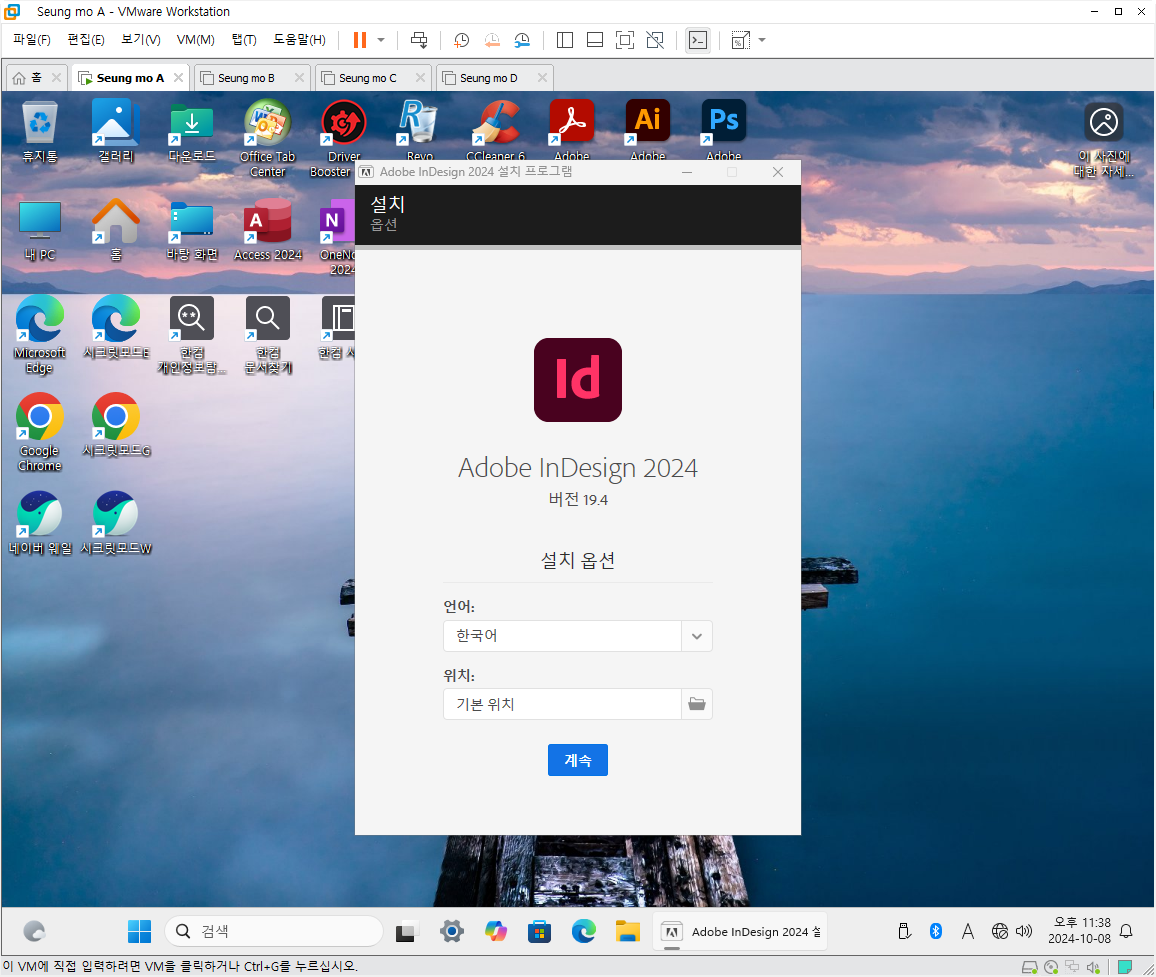The image size is (1156, 977).
Task: Switch to the Seung mo C tab
Action: (x=367, y=77)
